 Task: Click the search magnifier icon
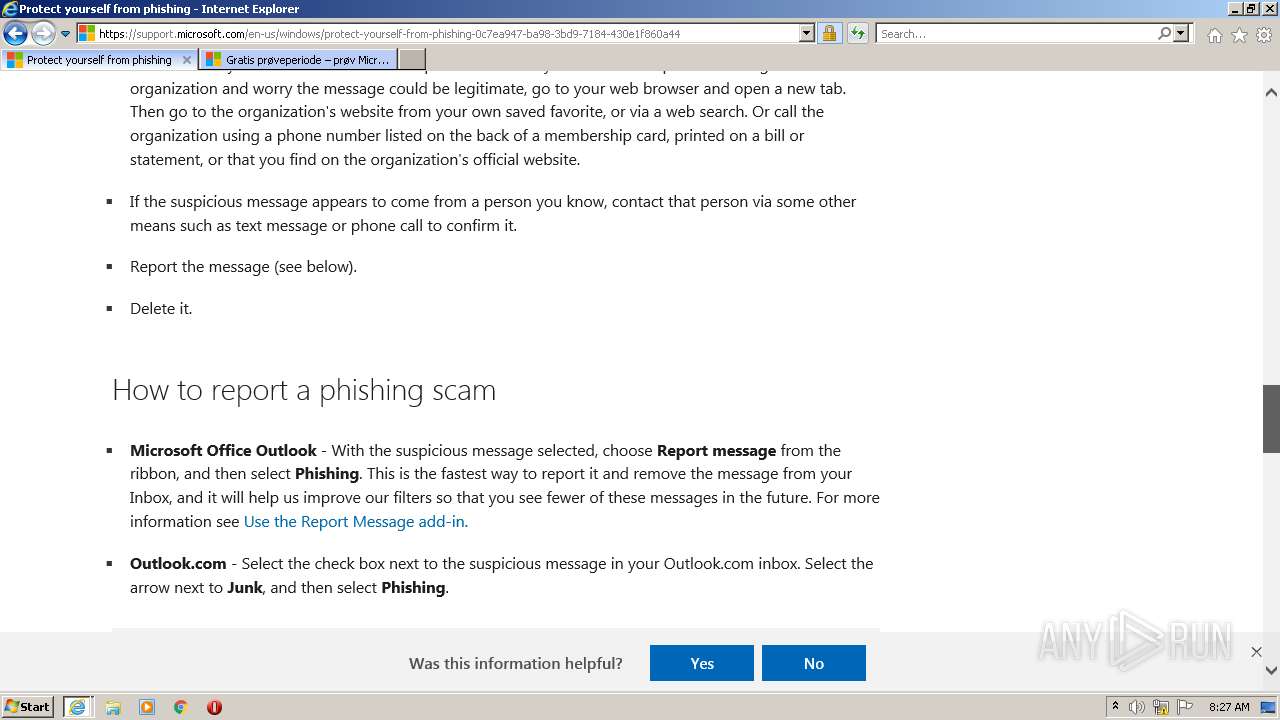(x=1164, y=33)
